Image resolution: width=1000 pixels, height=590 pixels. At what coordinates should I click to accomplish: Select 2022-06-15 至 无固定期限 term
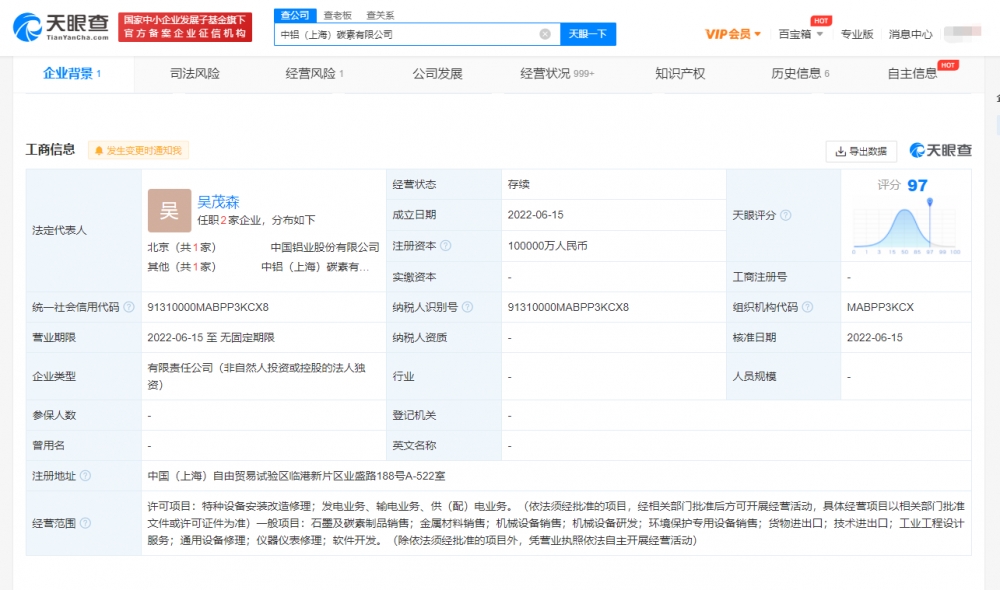[210, 337]
